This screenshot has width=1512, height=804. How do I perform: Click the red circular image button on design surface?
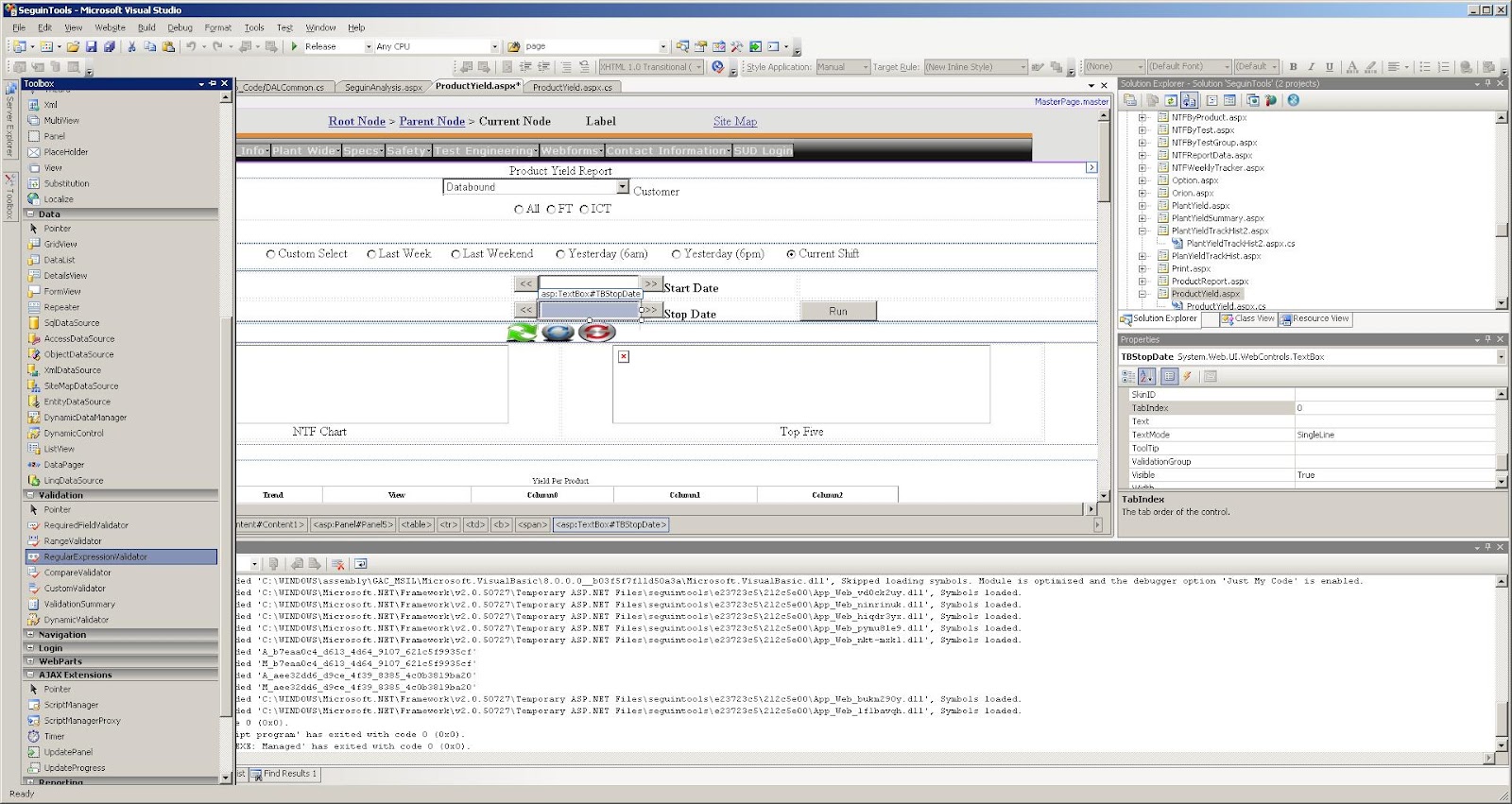597,332
